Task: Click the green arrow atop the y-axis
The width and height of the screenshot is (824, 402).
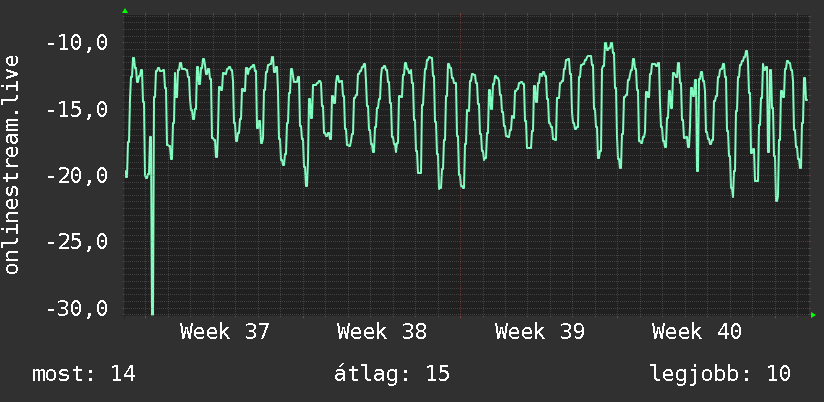Action: pyautogui.click(x=125, y=11)
